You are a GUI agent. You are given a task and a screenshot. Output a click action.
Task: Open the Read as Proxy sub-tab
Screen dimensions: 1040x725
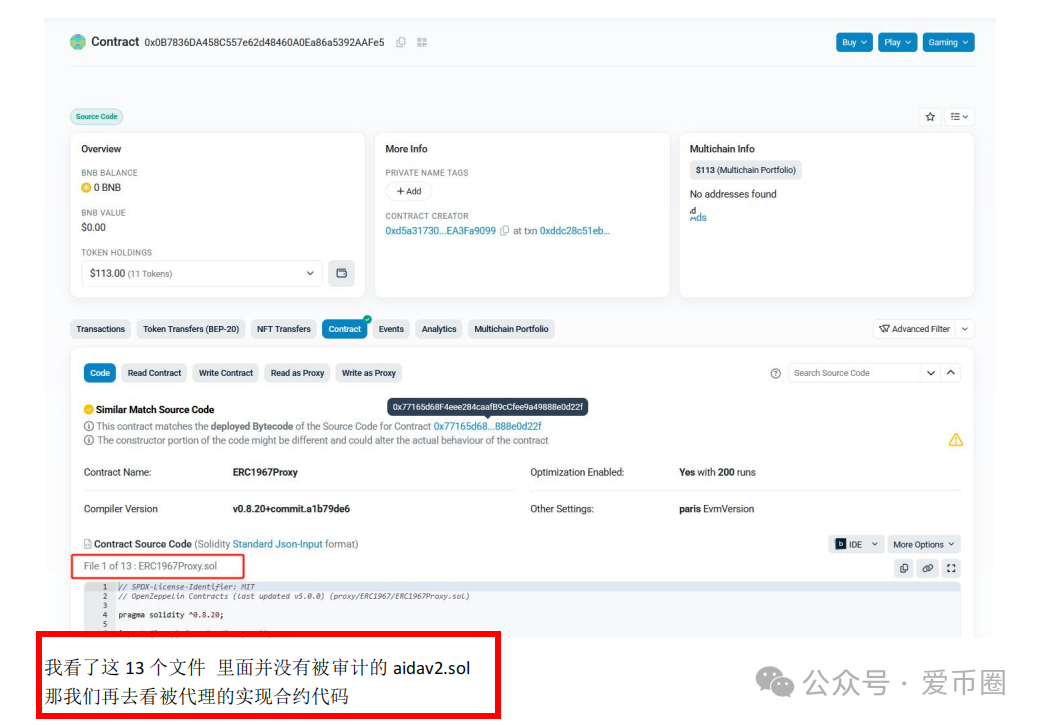pos(297,373)
